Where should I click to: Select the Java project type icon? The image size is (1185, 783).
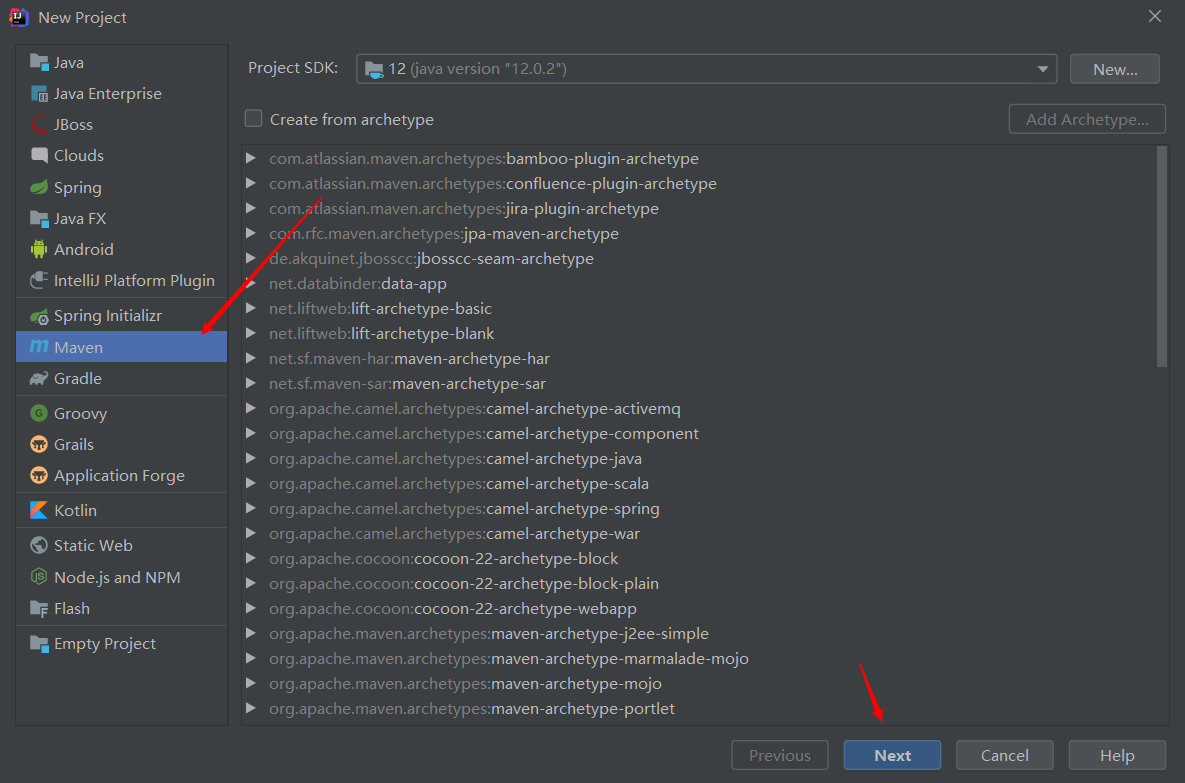pos(39,62)
